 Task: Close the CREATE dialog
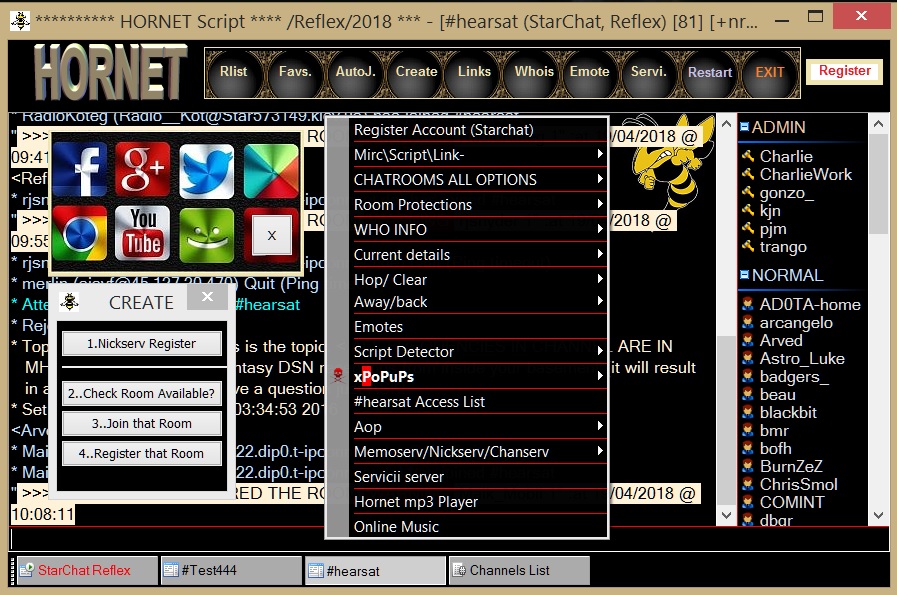pos(207,297)
